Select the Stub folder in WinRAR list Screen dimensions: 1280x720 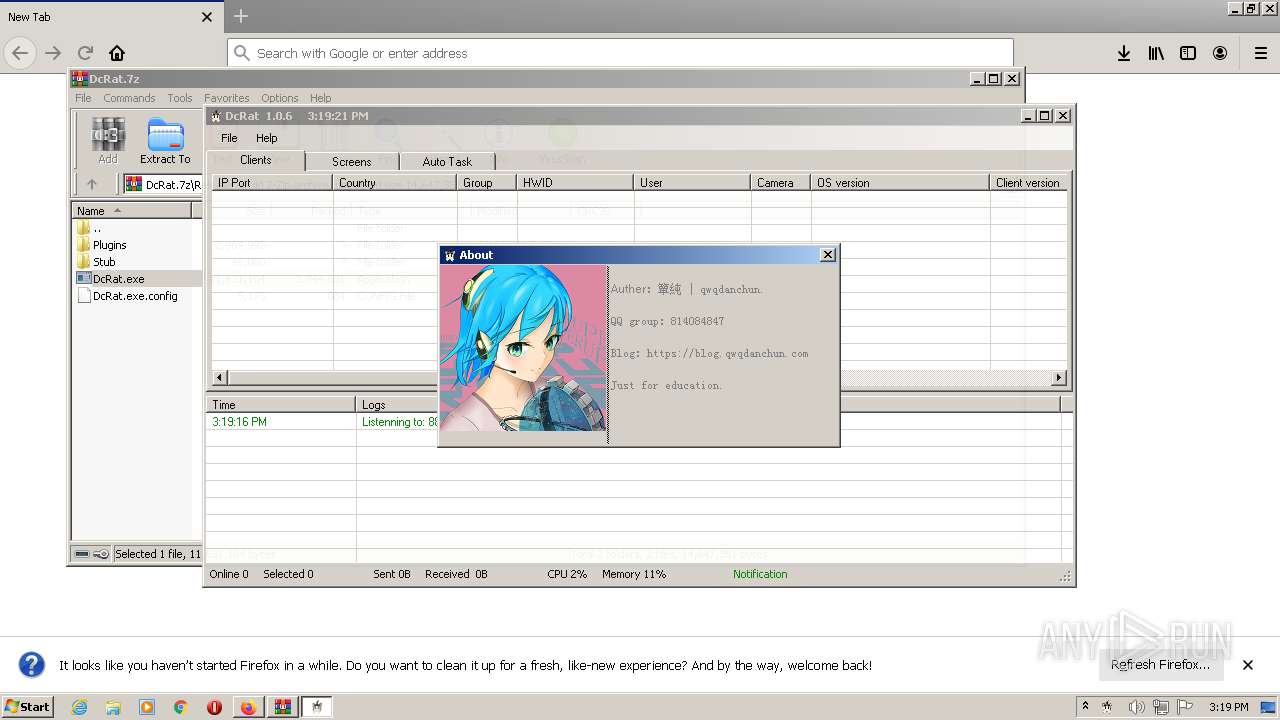[x=104, y=262]
